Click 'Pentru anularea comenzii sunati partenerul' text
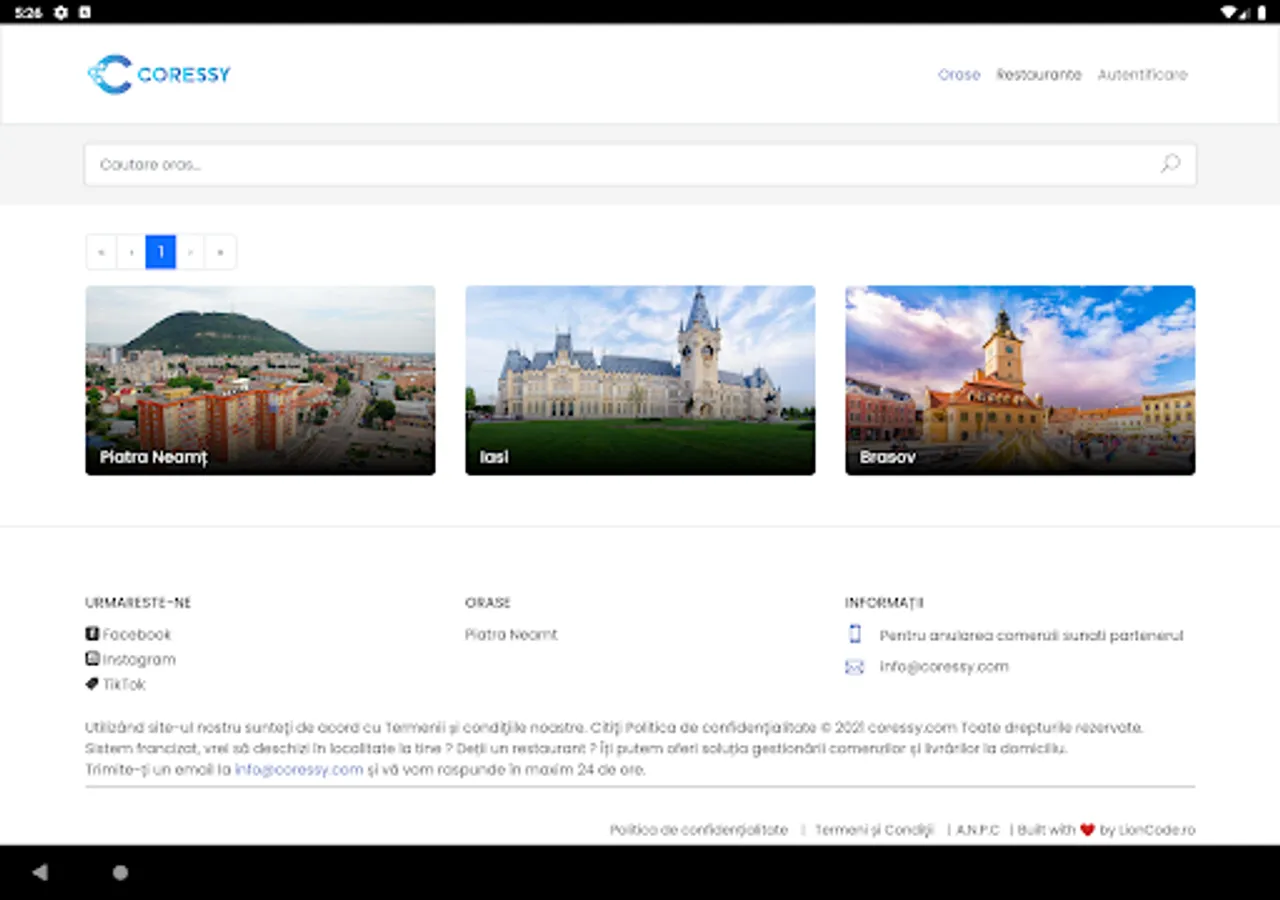 [x=1031, y=635]
